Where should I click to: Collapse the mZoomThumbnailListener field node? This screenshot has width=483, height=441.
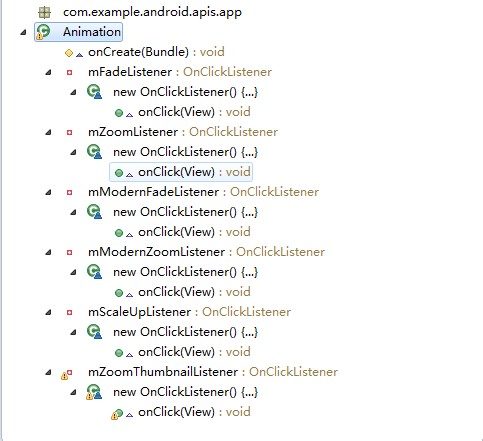click(x=48, y=372)
